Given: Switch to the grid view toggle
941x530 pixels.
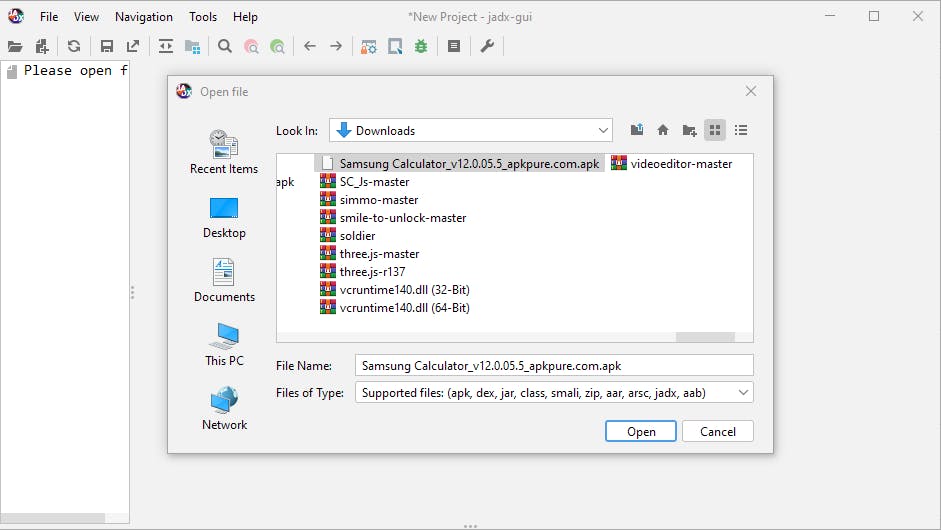Looking at the screenshot, I should 715,130.
